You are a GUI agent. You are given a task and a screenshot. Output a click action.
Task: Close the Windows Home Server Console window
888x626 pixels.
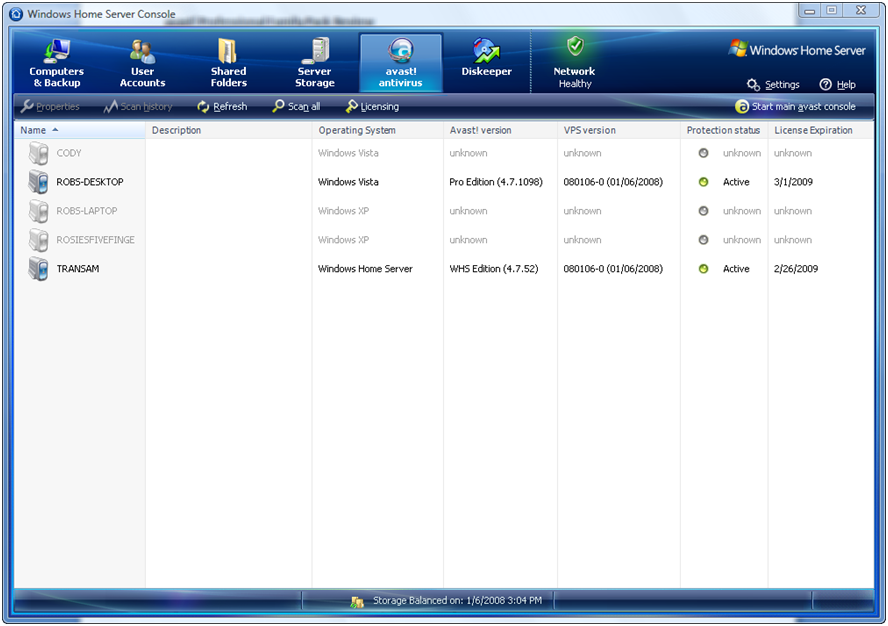[861, 10]
